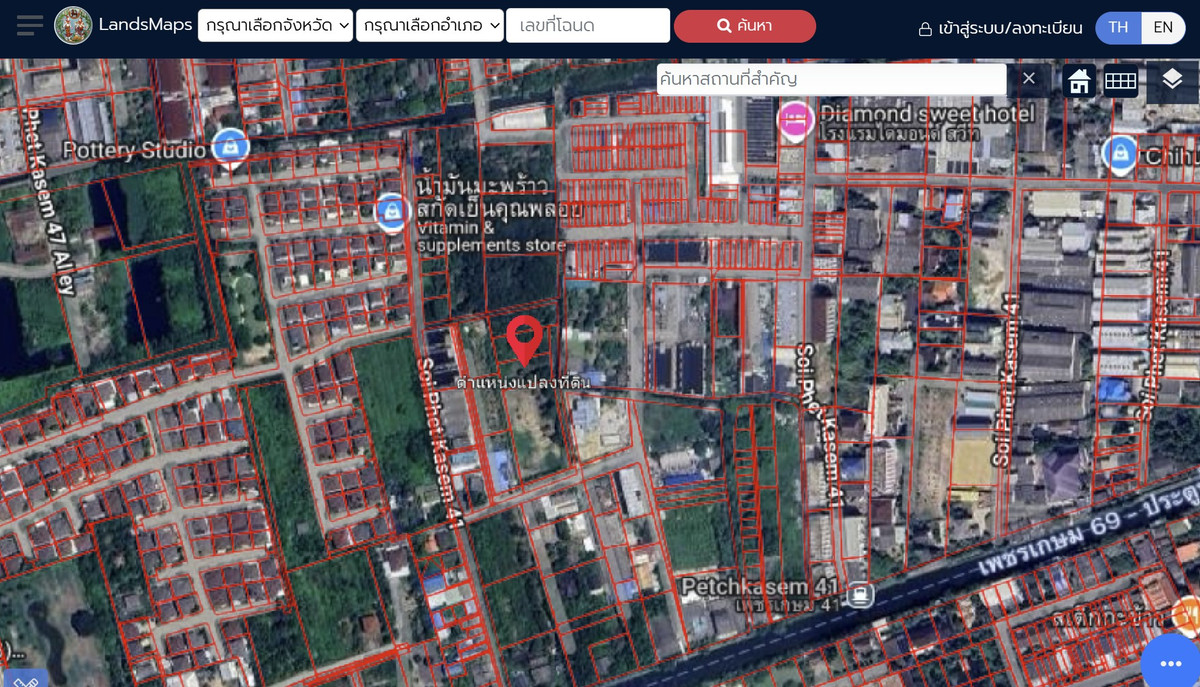Screen dimensions: 1200x687
Task: Switch language to TH
Action: (1118, 27)
